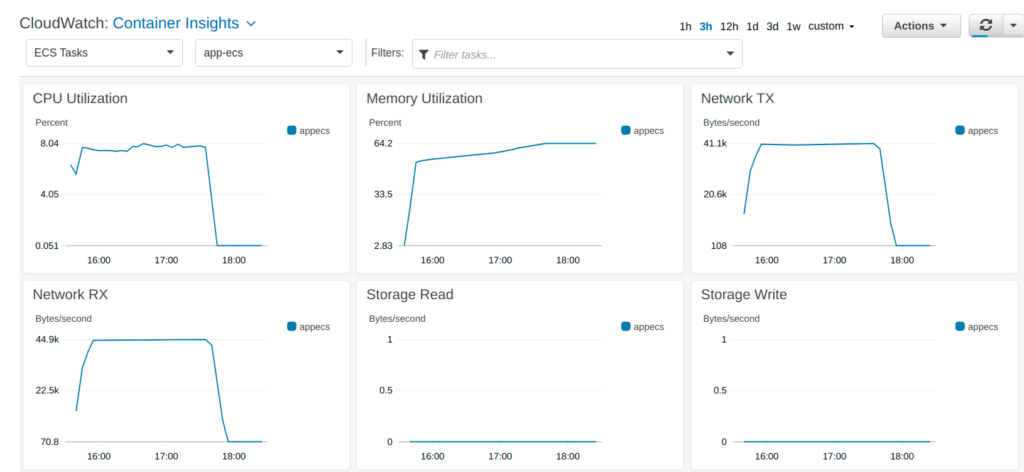The height and width of the screenshot is (472, 1024).
Task: Open the refresh interval dropdown arrow
Action: (1012, 26)
